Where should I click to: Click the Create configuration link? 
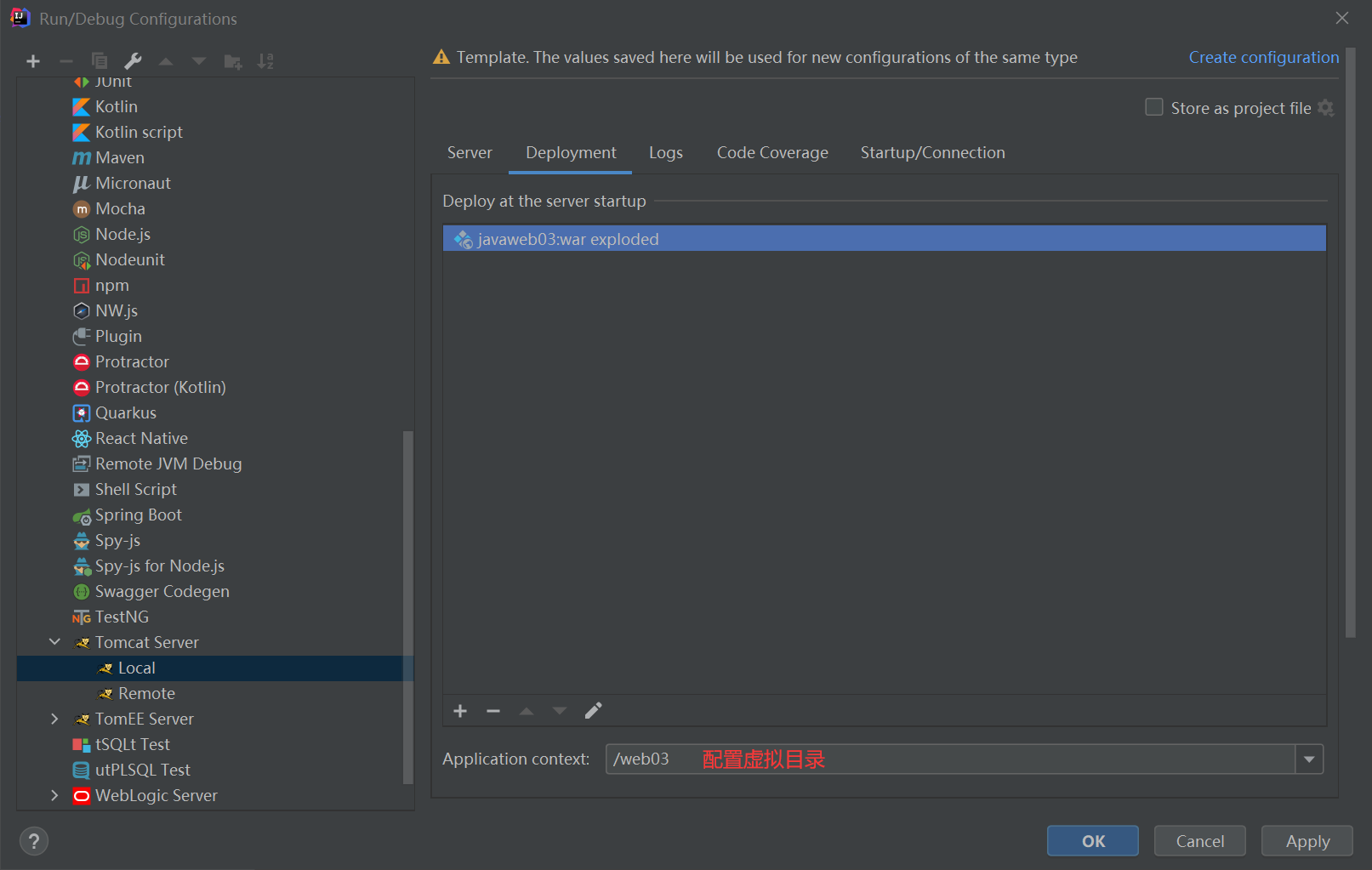[1264, 57]
